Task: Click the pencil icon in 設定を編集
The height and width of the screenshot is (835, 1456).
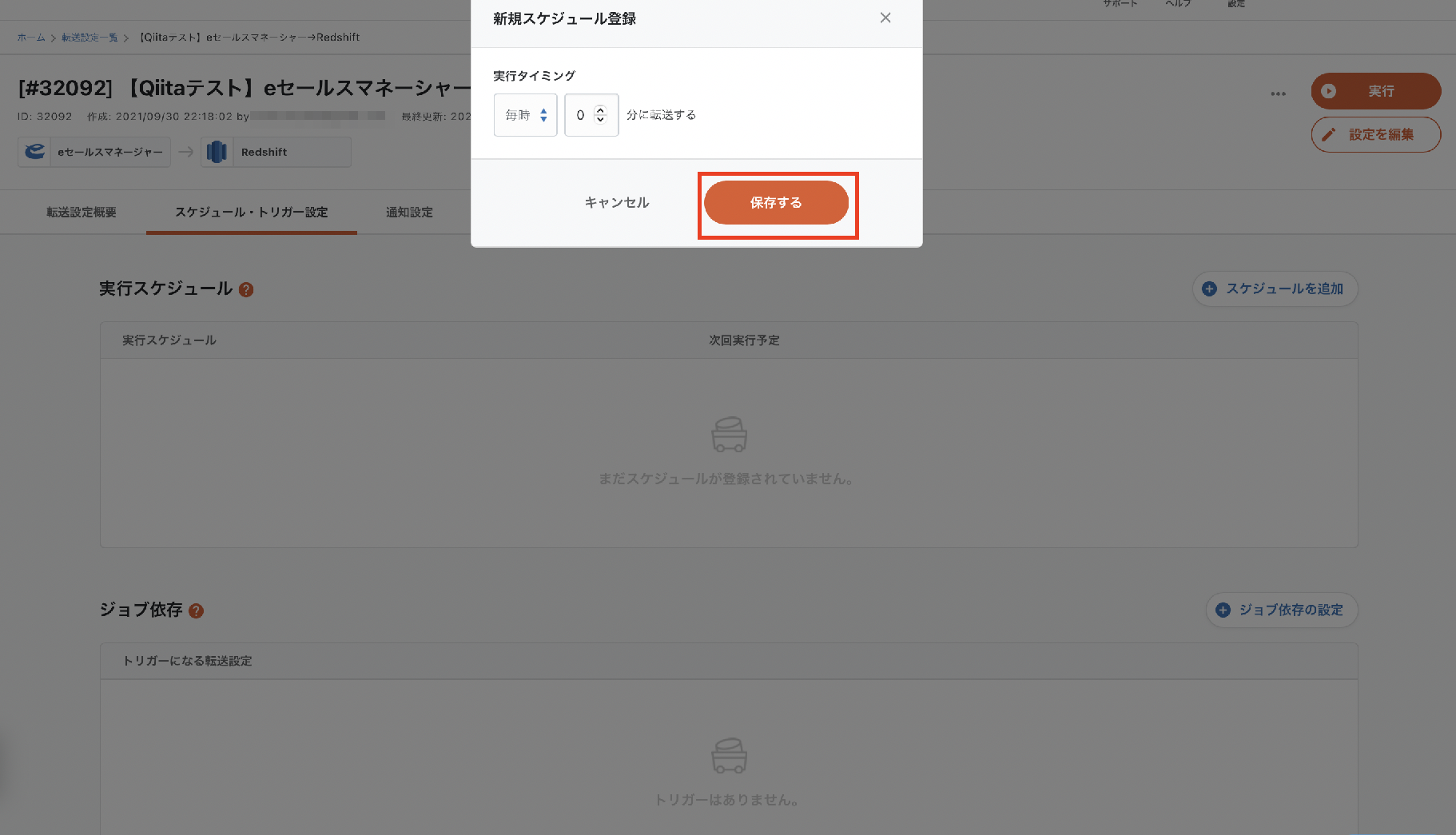Action: (1328, 135)
